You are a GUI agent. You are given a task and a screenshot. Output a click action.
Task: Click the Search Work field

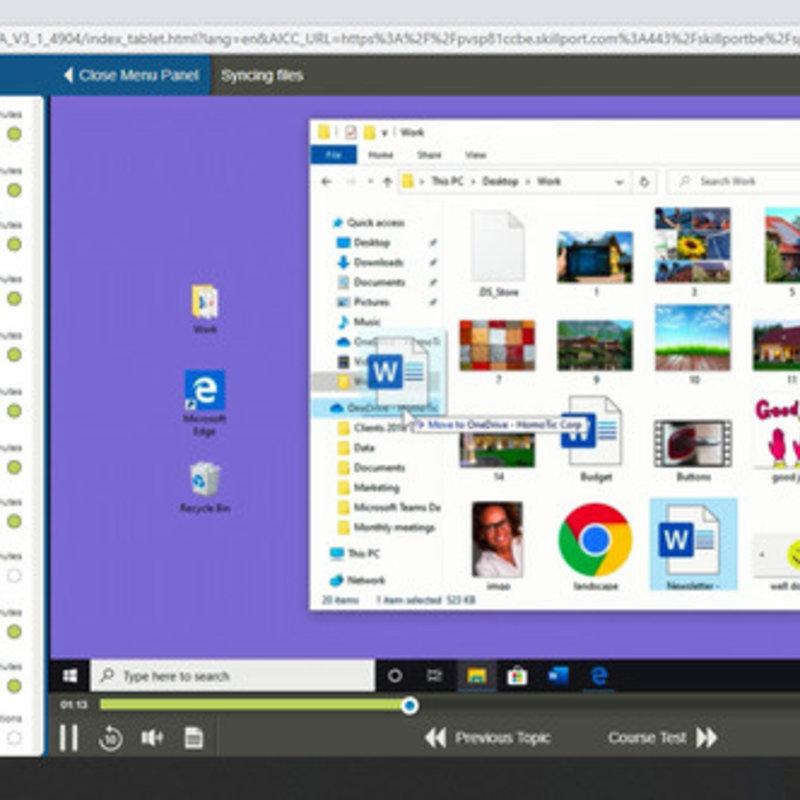pos(735,181)
